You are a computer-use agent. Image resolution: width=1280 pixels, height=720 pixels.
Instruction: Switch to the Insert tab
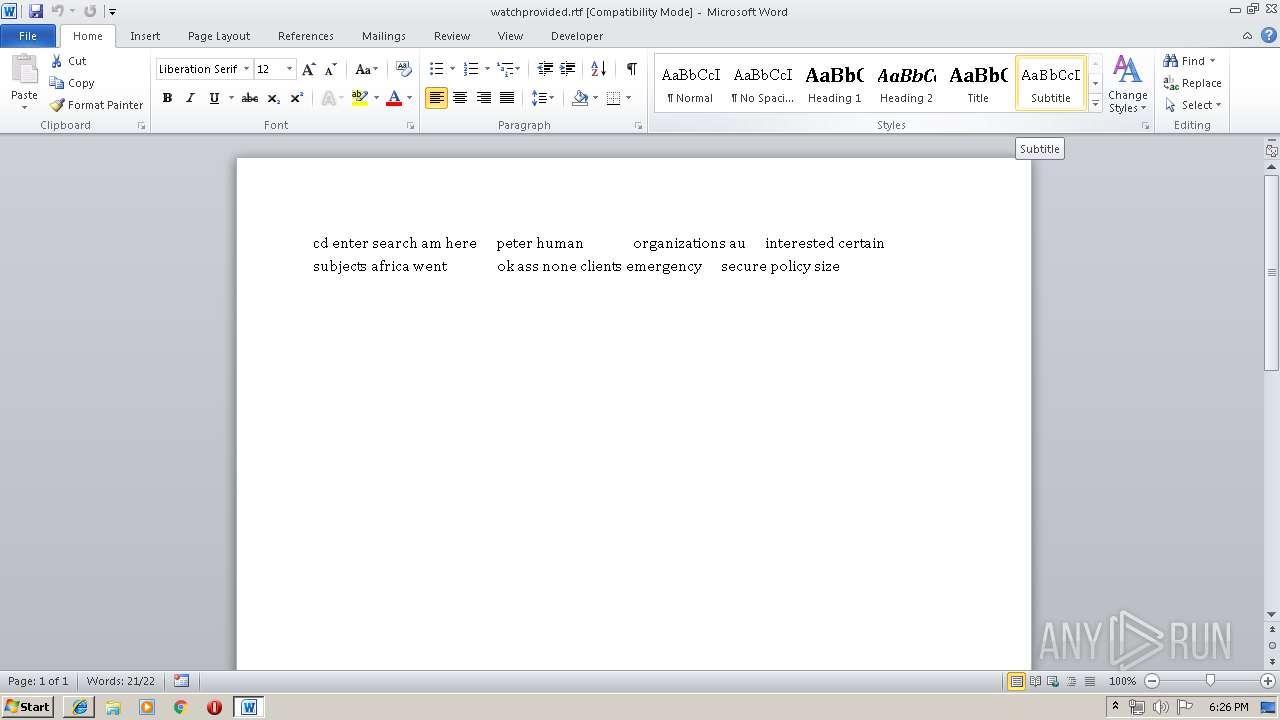coord(145,36)
